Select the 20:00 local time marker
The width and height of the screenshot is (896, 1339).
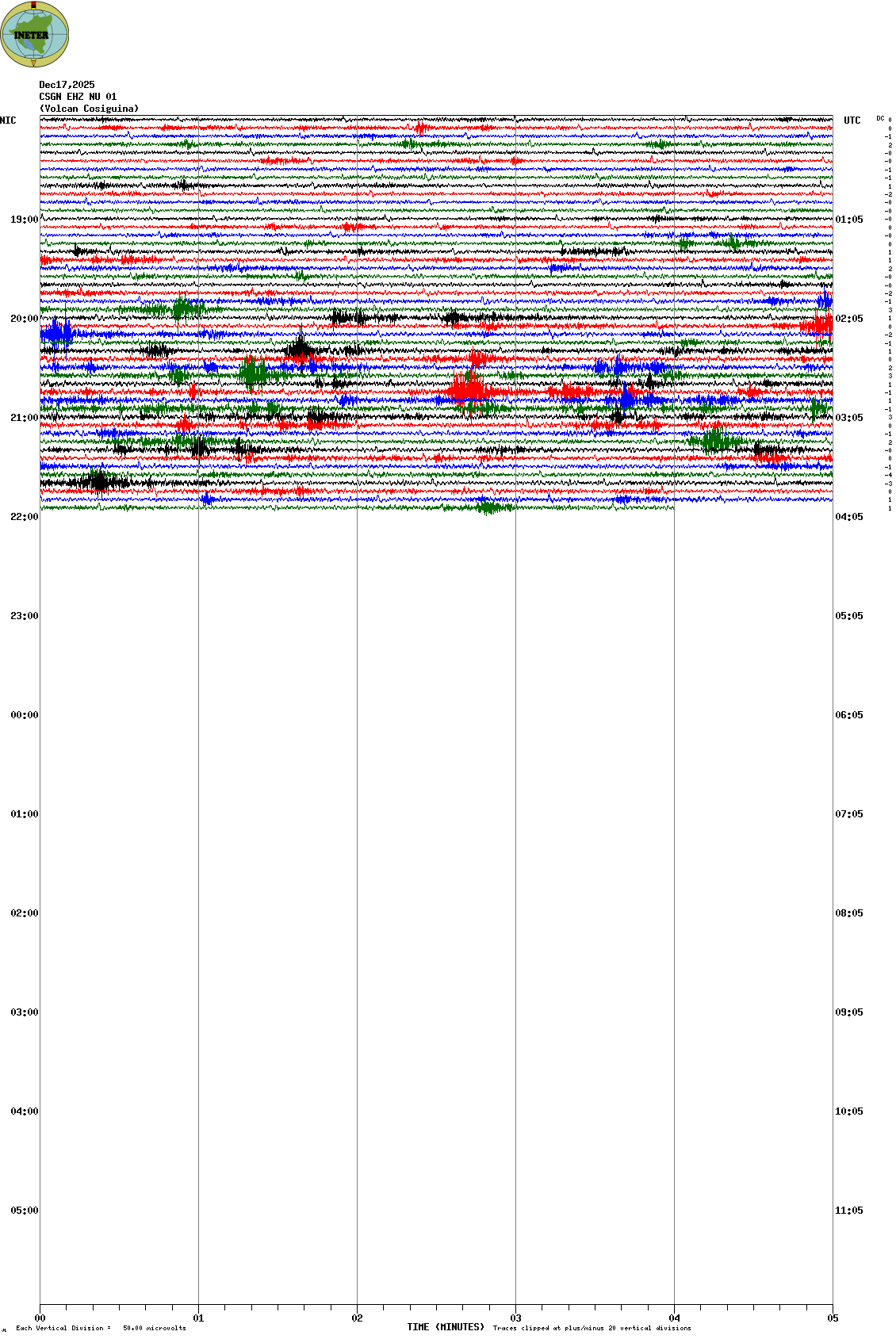coord(24,319)
